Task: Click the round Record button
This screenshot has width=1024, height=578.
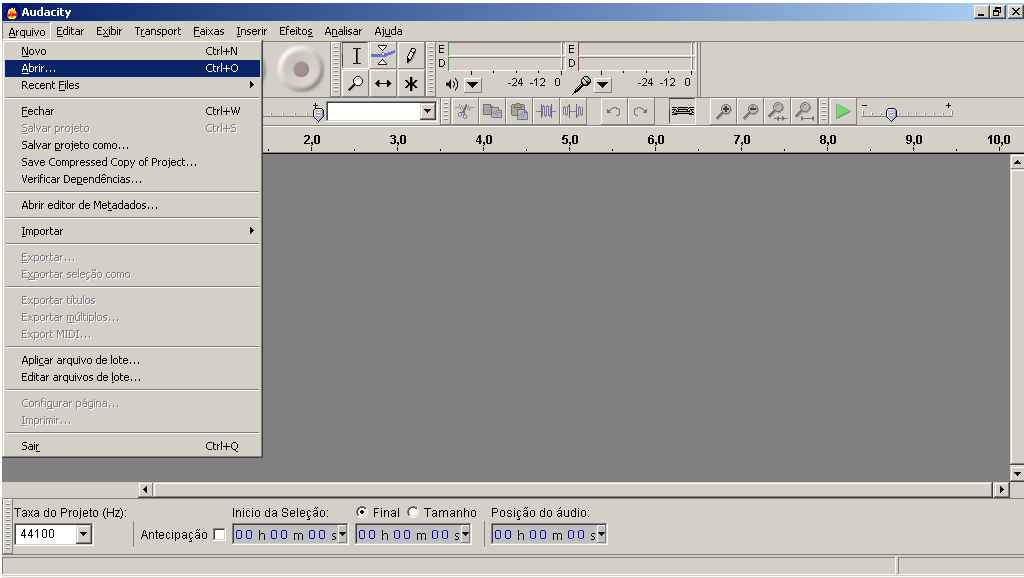Action: [x=300, y=69]
